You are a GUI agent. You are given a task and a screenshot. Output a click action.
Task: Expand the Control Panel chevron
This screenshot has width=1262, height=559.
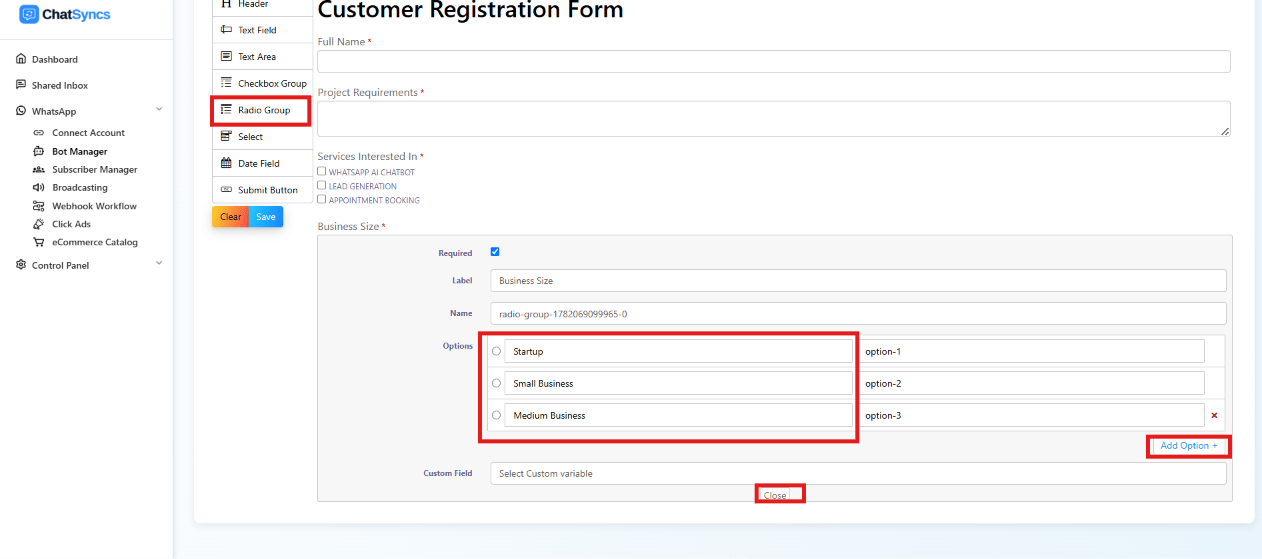coord(158,264)
